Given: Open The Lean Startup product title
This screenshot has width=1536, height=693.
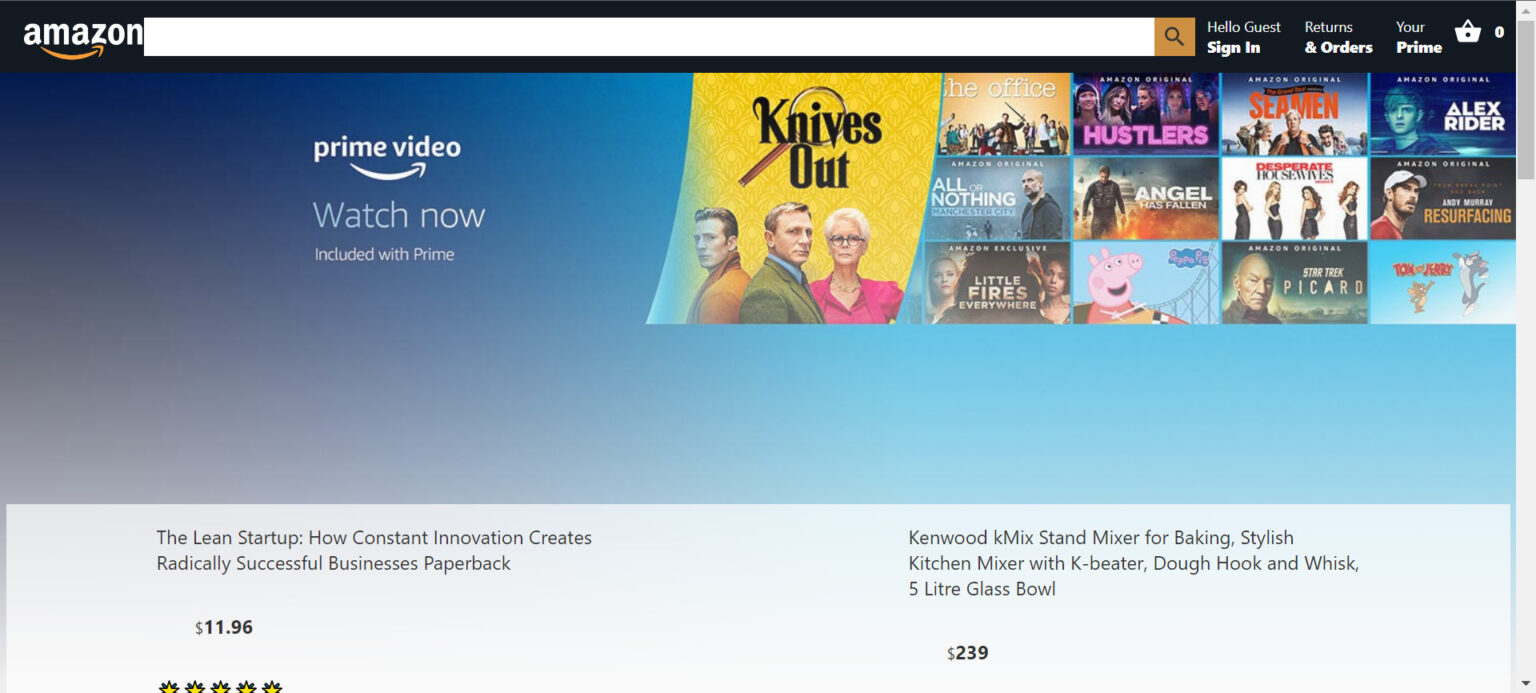Looking at the screenshot, I should click(374, 550).
